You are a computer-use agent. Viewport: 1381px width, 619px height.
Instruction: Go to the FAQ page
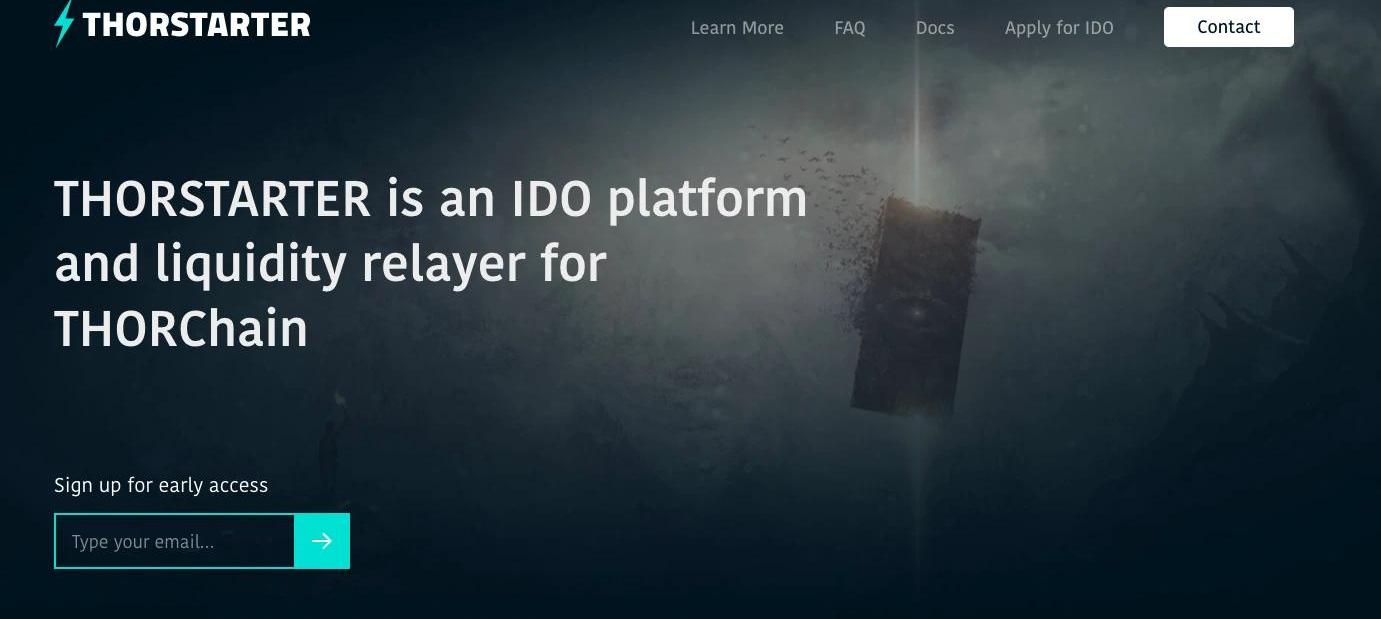[x=850, y=28]
